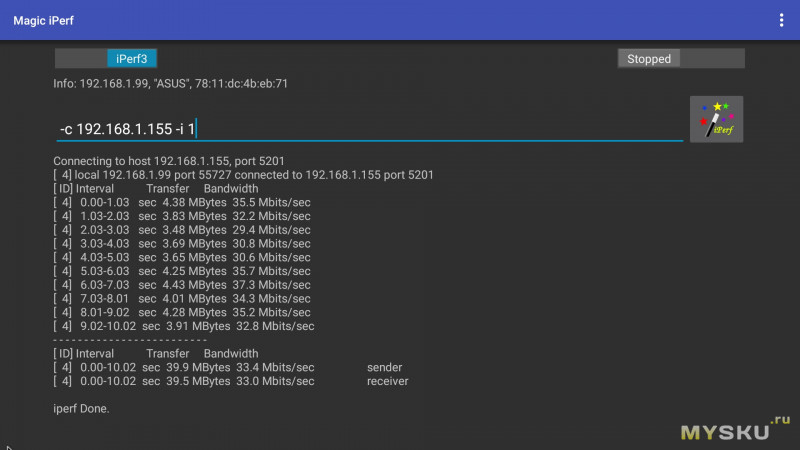Click the Magic iPerf app title

[43, 21]
